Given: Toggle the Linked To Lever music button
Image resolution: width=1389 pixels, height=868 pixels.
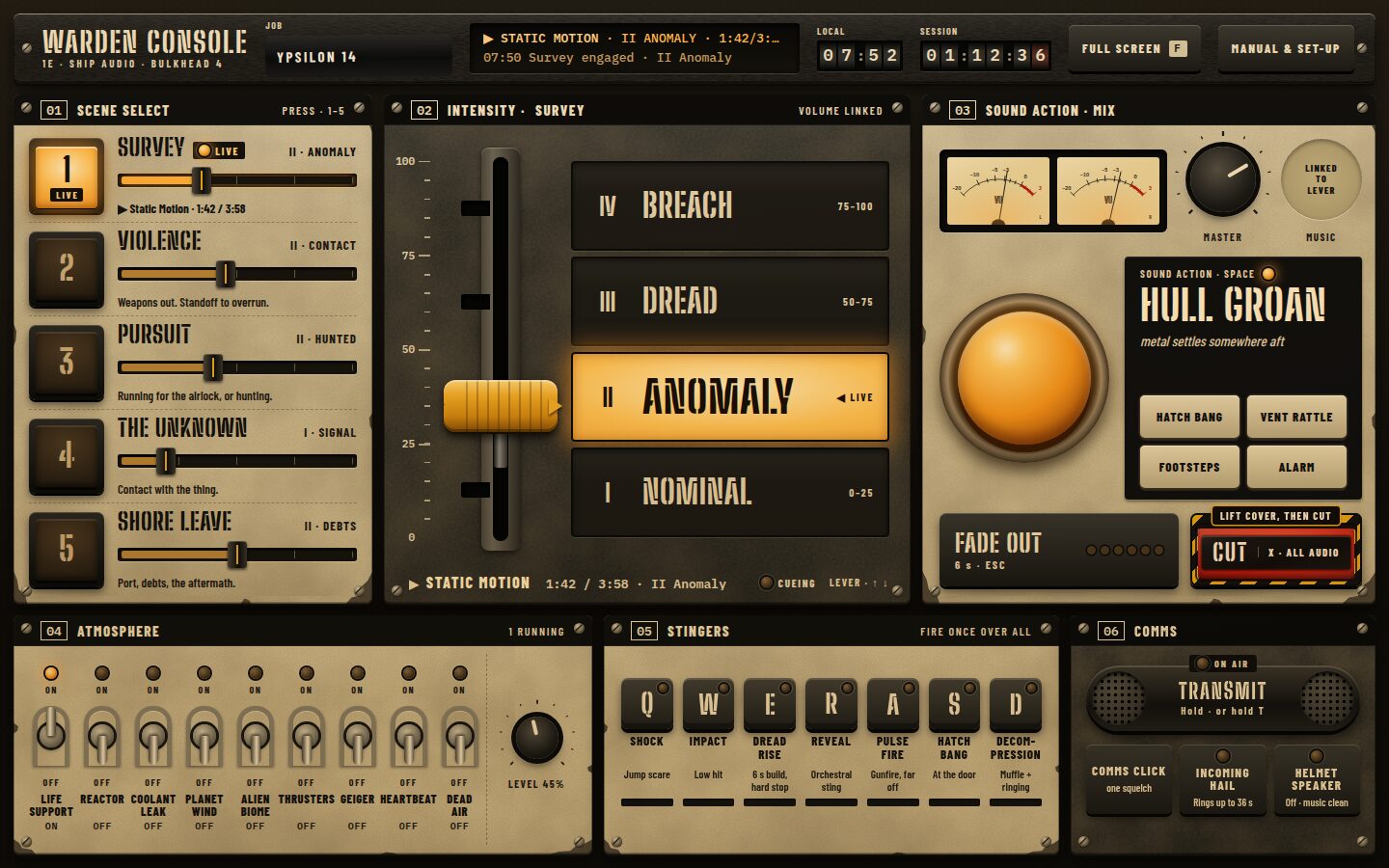Looking at the screenshot, I should pyautogui.click(x=1321, y=179).
